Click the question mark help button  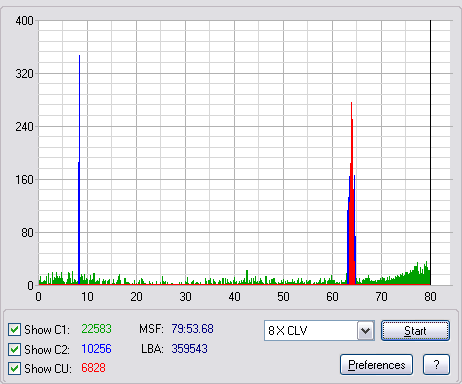[x=436, y=365]
